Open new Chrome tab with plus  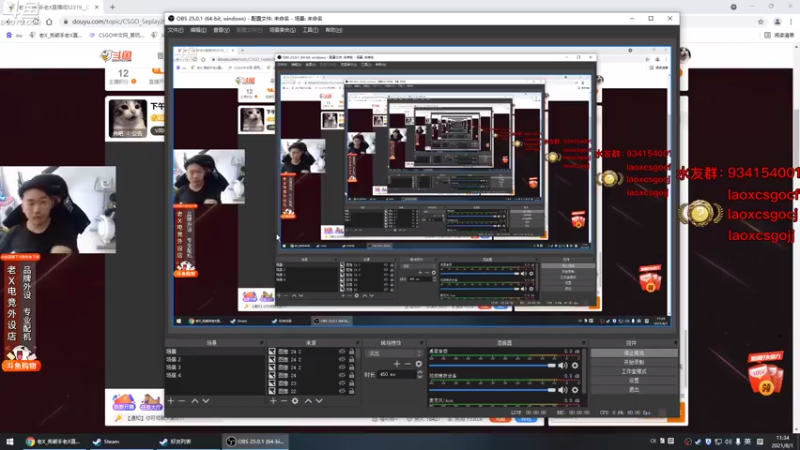click(112, 7)
